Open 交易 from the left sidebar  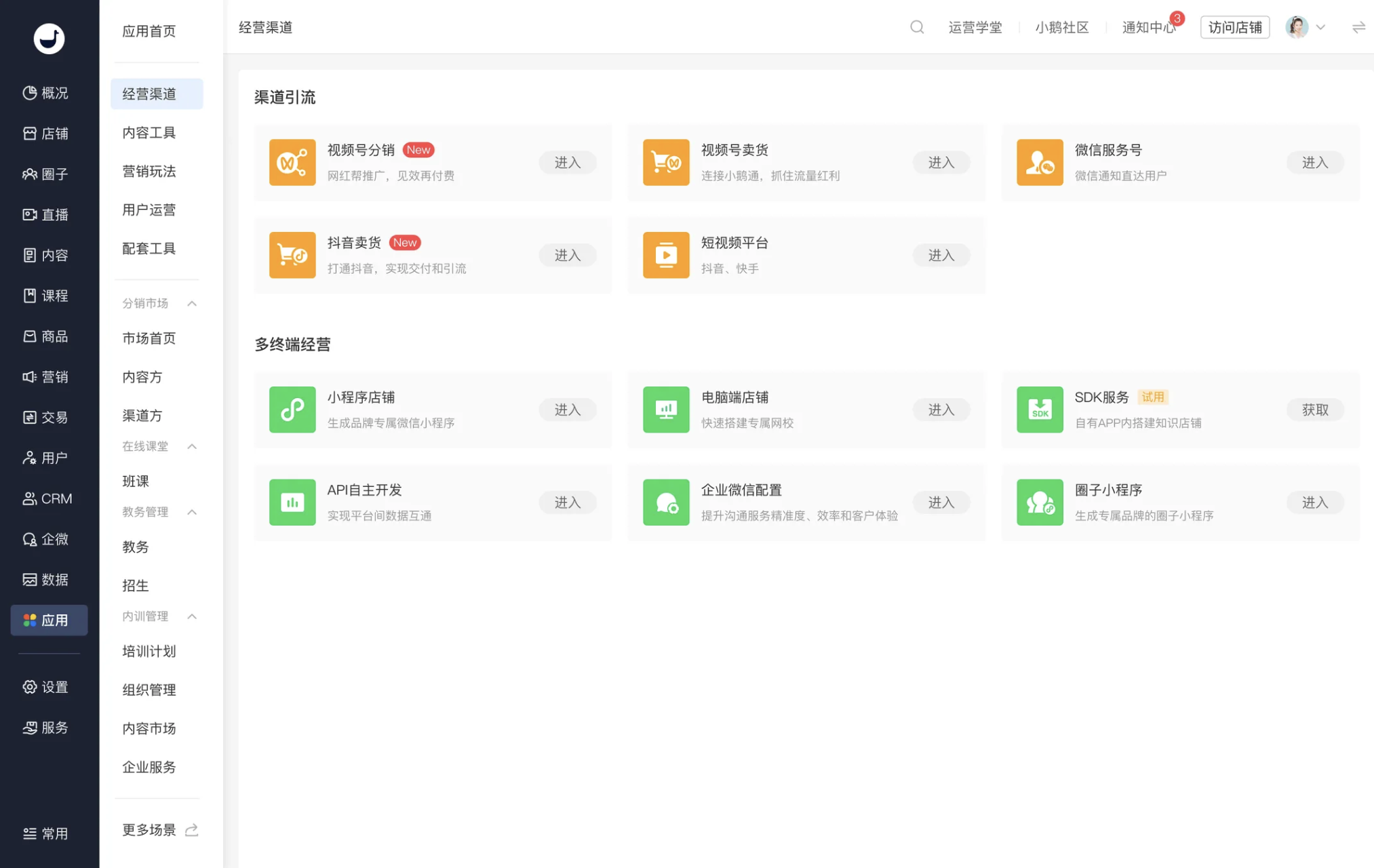47,417
